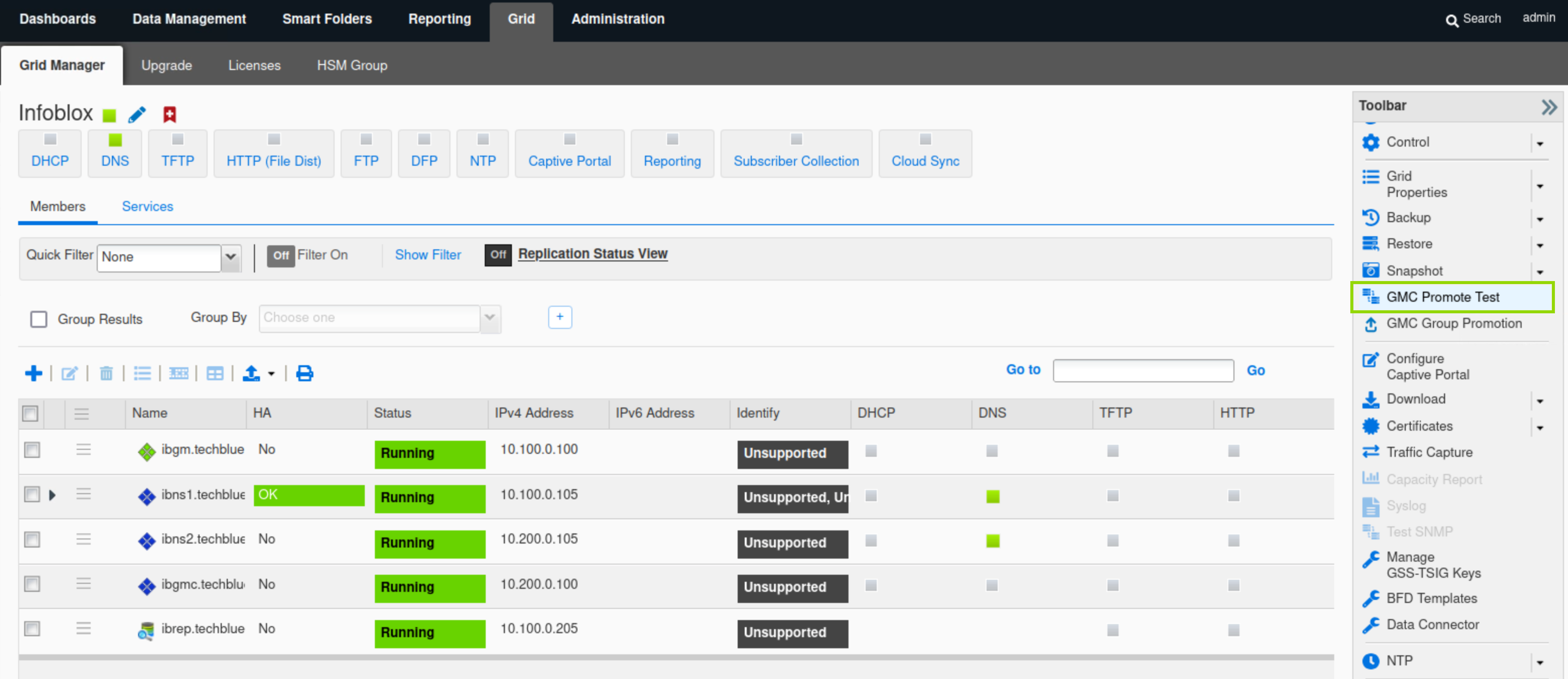Click the pencil edit icon beside Infoblox
This screenshot has width=1568, height=679.
137,114
